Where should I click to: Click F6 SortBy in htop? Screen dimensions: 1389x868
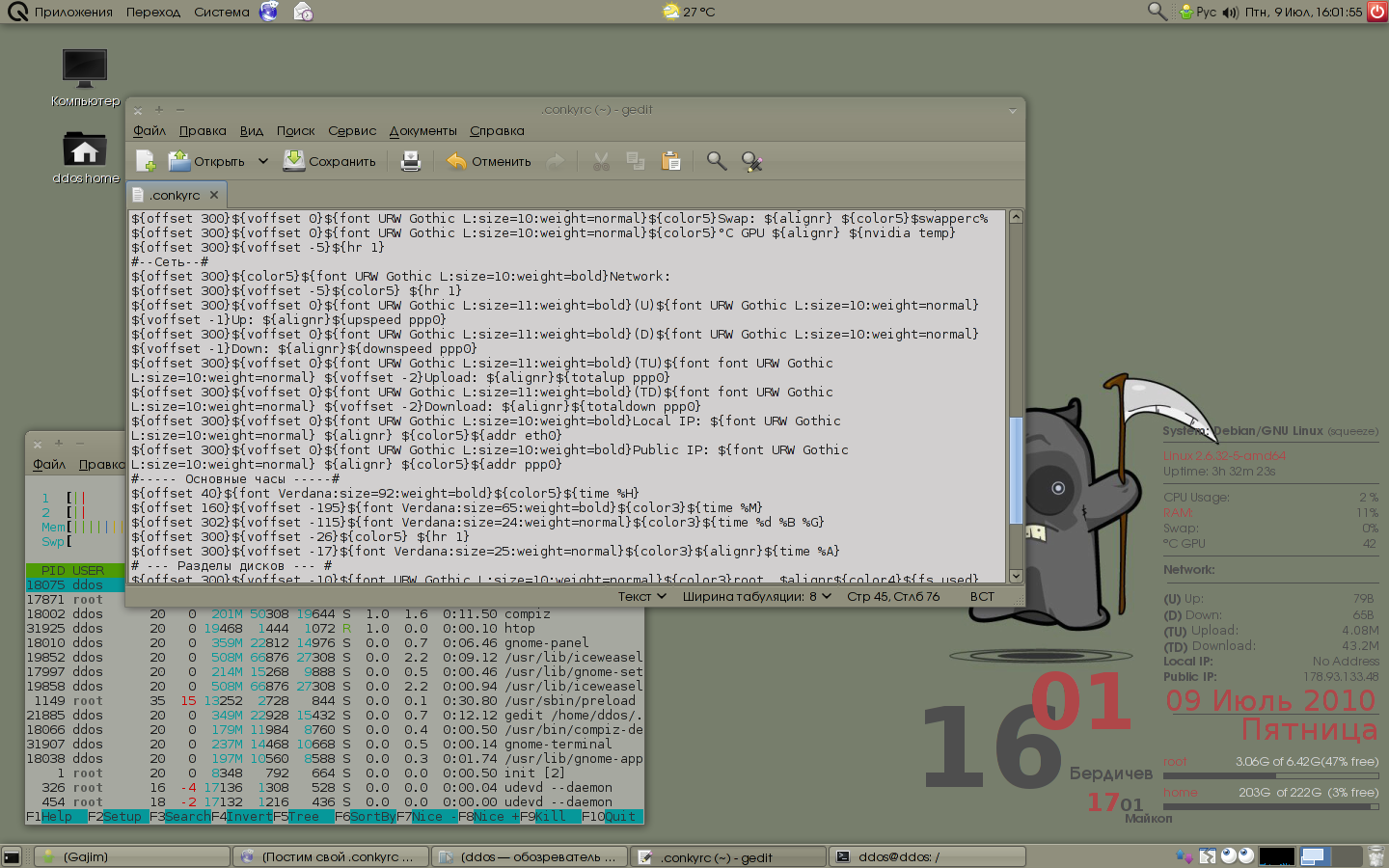366,816
